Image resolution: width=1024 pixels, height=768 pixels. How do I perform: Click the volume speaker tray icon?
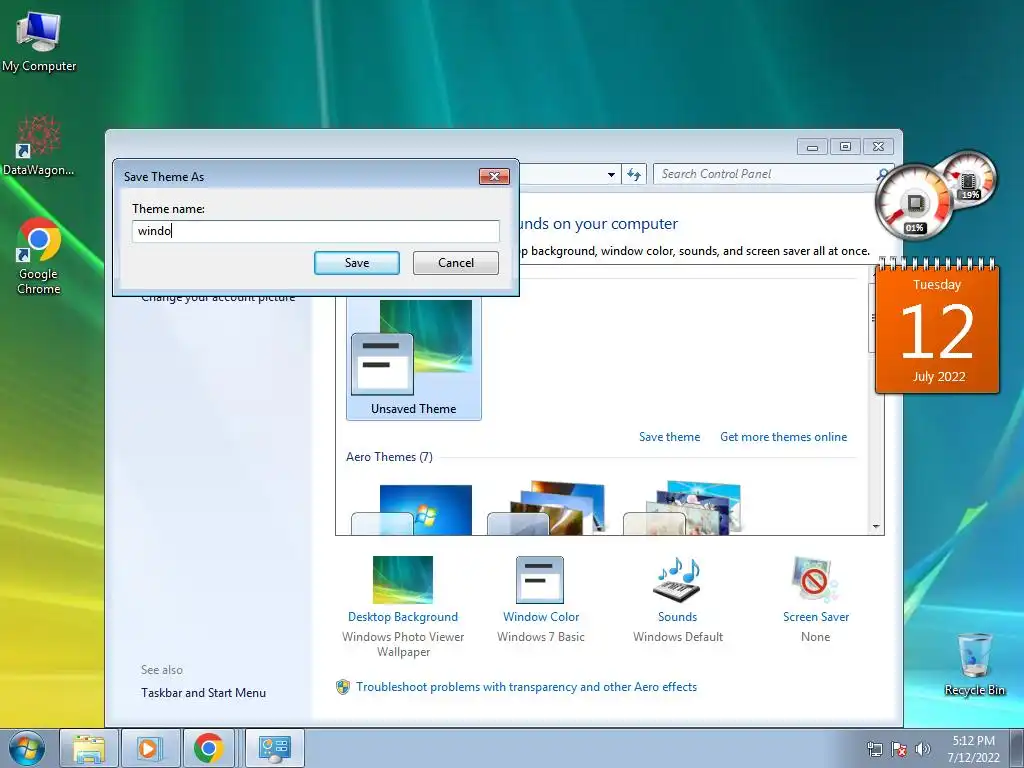click(922, 749)
